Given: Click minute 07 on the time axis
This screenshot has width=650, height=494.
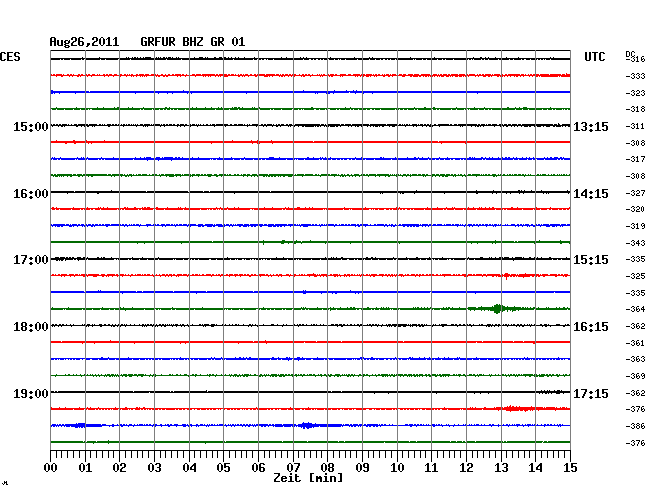Looking at the screenshot, I should coord(293,468).
